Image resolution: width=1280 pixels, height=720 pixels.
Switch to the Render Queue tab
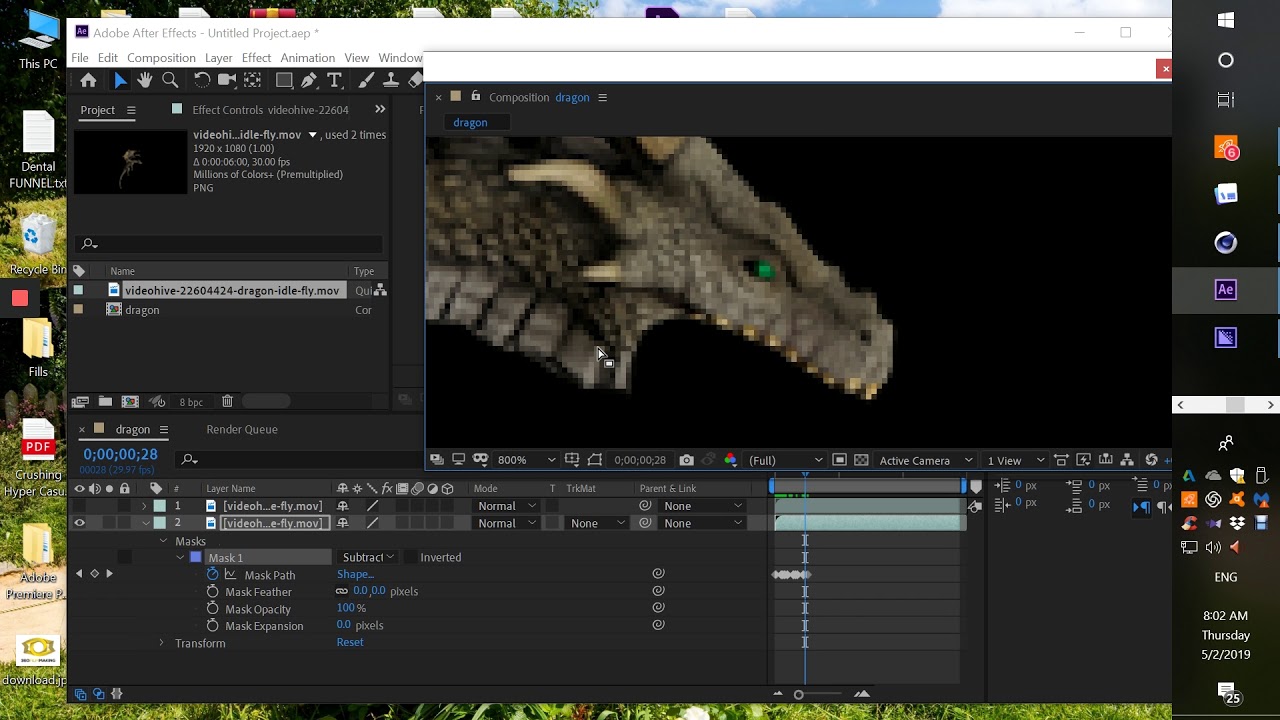[242, 429]
